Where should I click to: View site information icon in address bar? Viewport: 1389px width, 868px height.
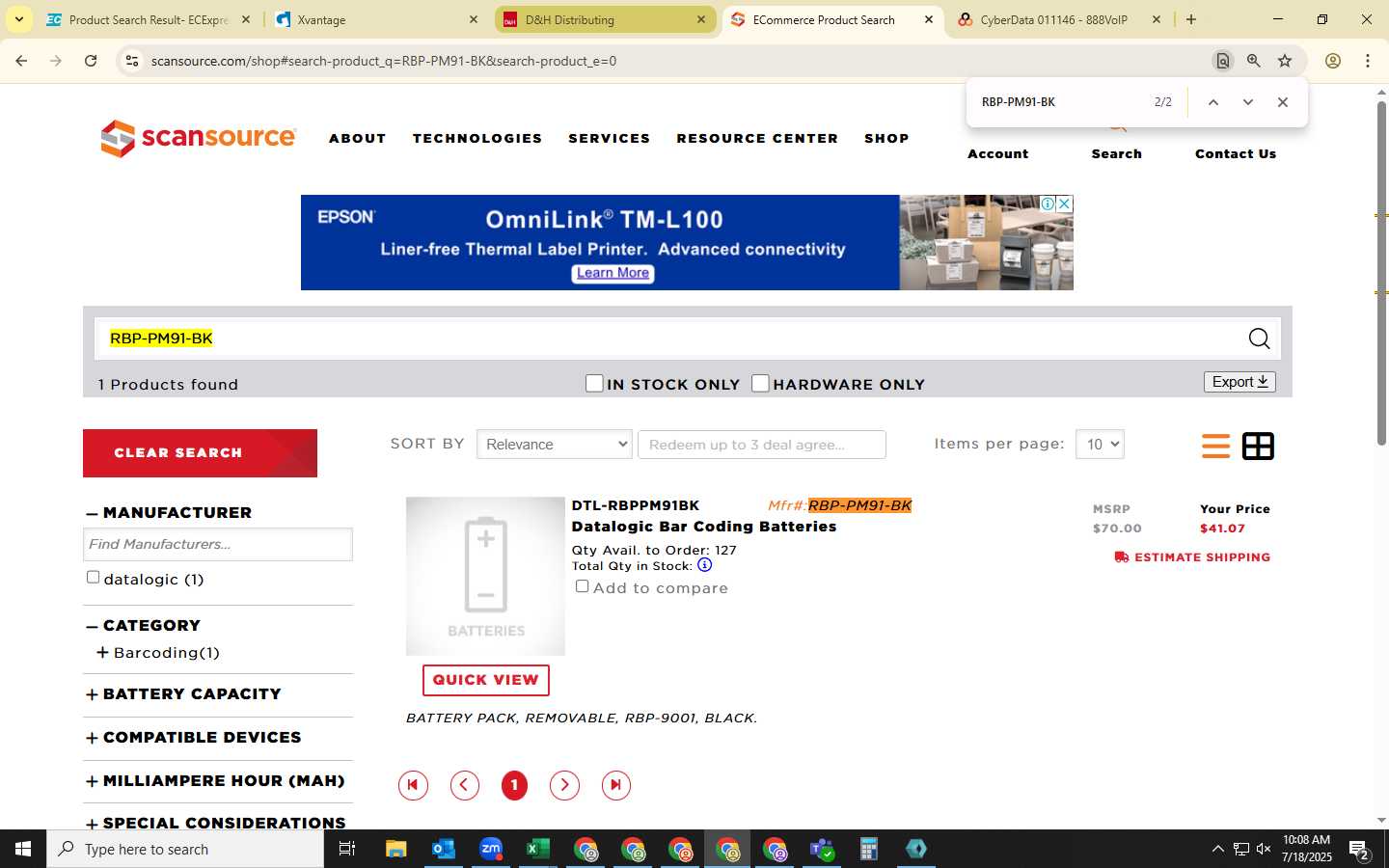(x=132, y=61)
